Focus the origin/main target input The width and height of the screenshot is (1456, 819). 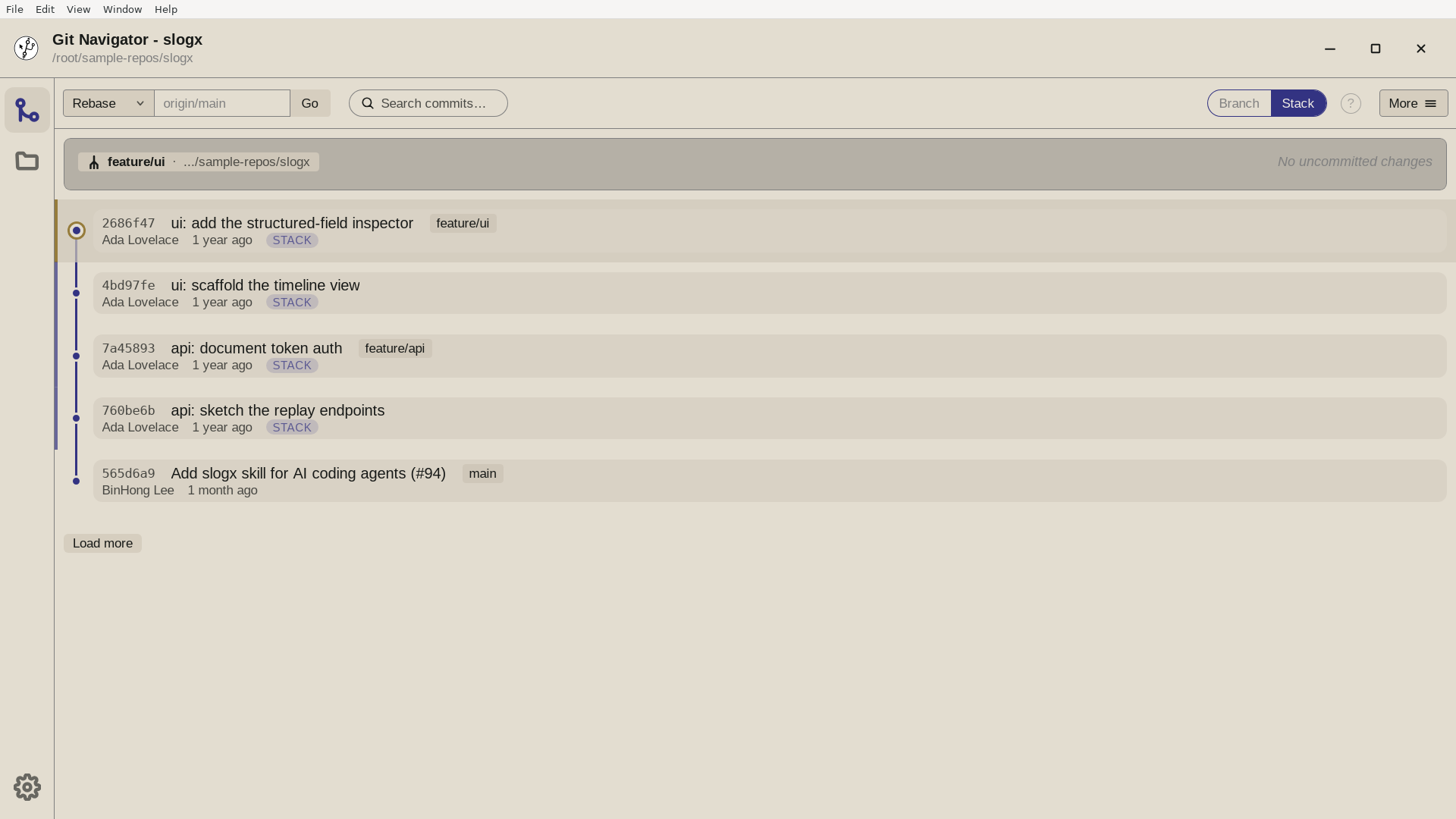coord(222,103)
